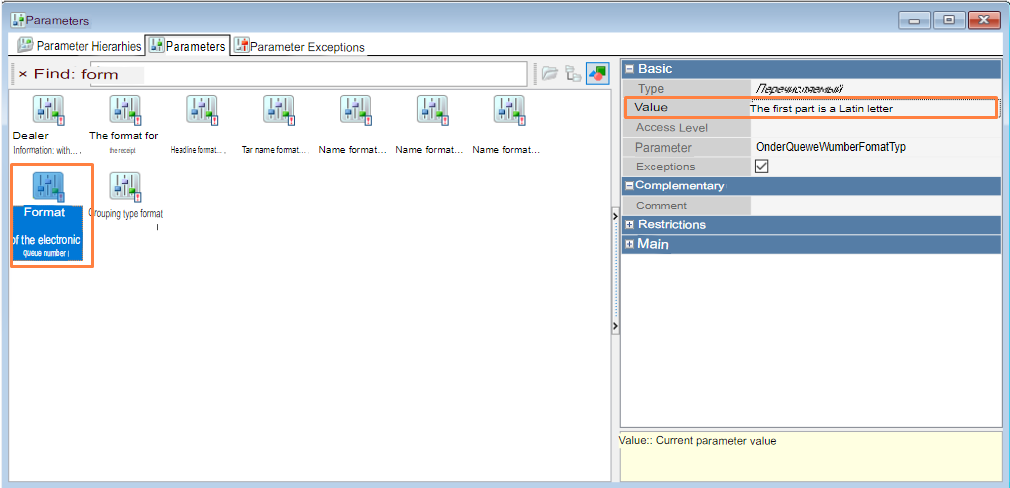This screenshot has width=1010, height=488.
Task: Uncheck the Exceptions checkbox
Action: click(x=762, y=166)
